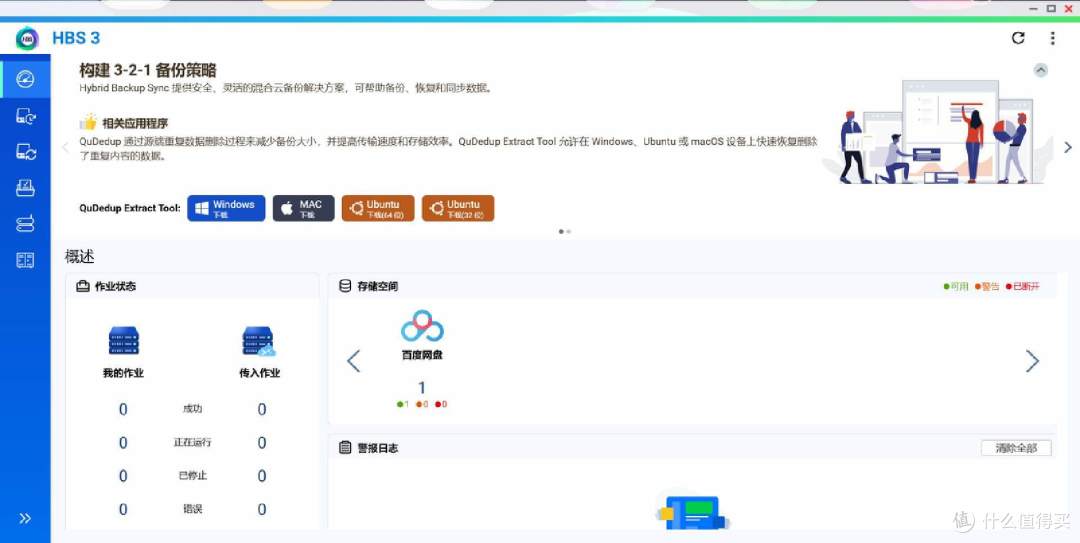This screenshot has width=1080, height=543.
Task: Click 清除全部 to clear alert logs
Action: [x=1016, y=448]
